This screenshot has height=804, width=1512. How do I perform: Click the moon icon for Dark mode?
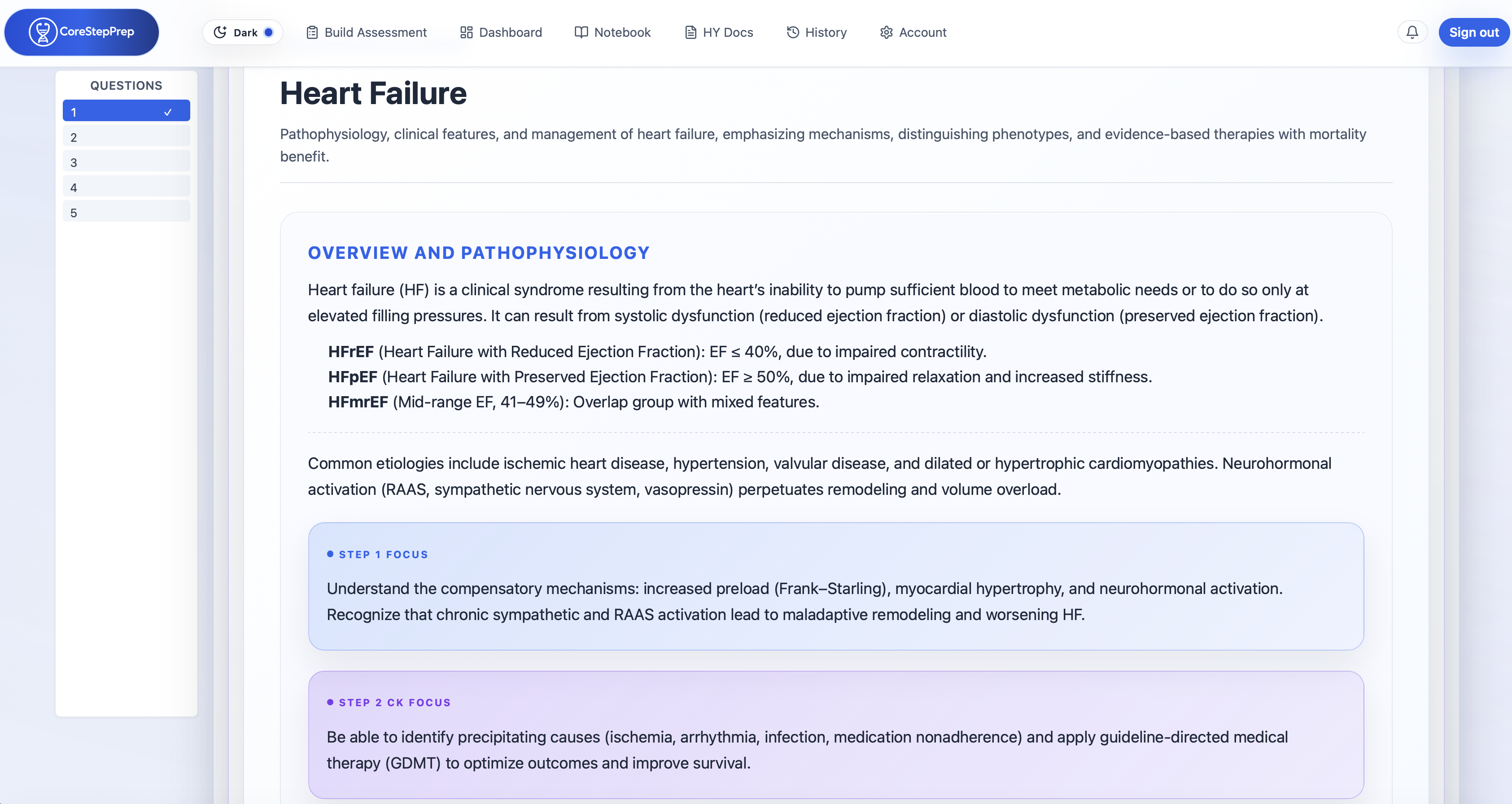point(220,32)
